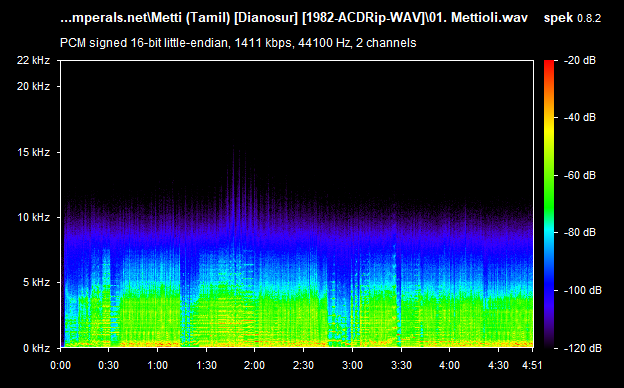Click the -60 dB legend label

pyautogui.click(x=579, y=175)
